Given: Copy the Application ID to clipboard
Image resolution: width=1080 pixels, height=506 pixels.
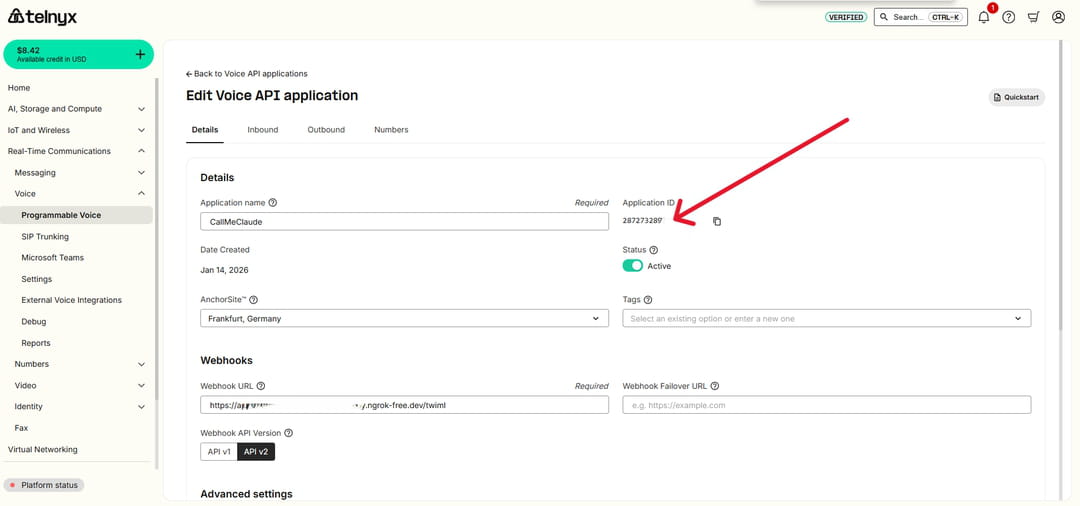Looking at the screenshot, I should pos(717,221).
